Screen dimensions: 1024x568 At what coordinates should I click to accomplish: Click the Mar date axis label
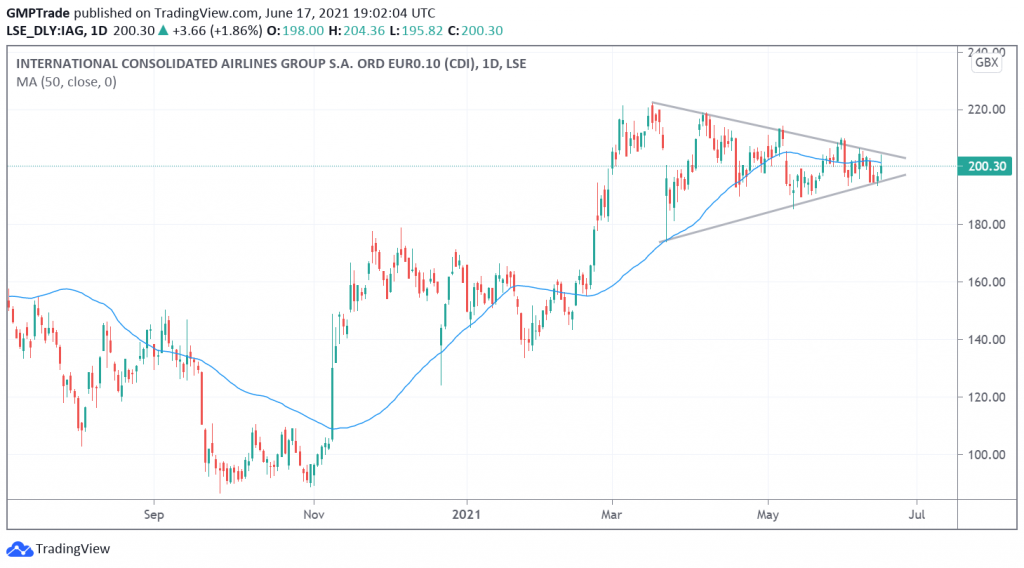(611, 514)
